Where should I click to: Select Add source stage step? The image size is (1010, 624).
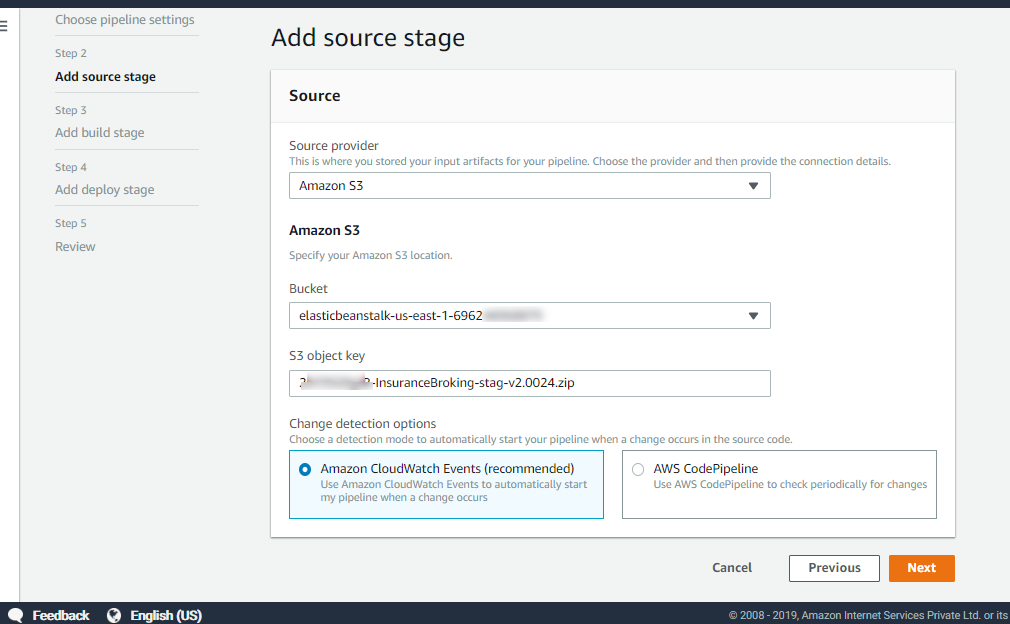click(105, 77)
